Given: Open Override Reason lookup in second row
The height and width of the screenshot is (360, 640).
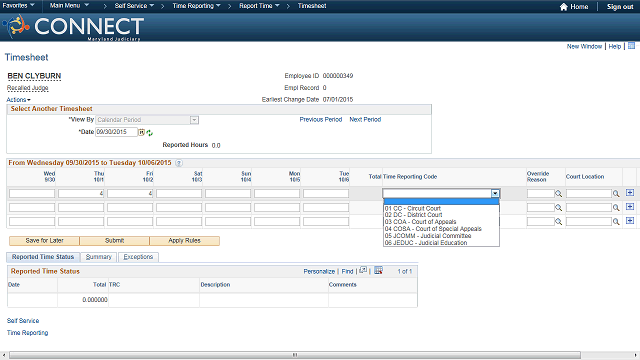Looking at the screenshot, I should pyautogui.click(x=558, y=208).
